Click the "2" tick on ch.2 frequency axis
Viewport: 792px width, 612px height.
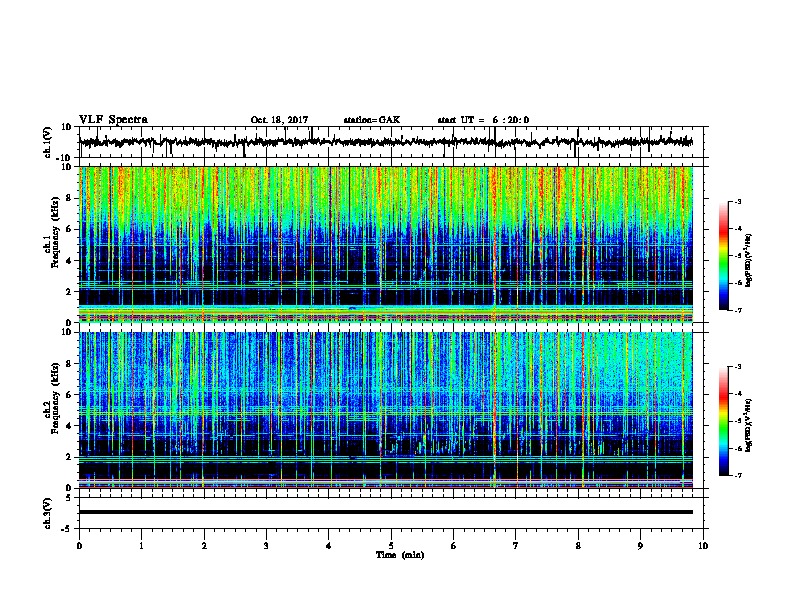70,457
